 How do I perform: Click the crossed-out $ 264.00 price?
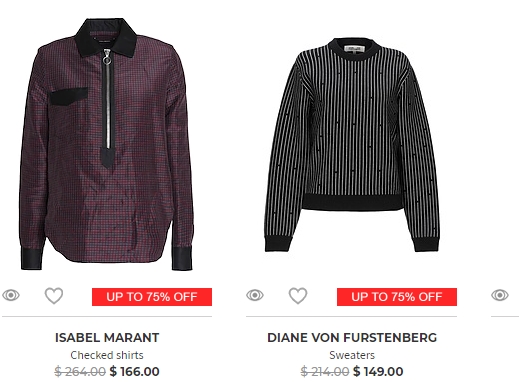point(80,371)
